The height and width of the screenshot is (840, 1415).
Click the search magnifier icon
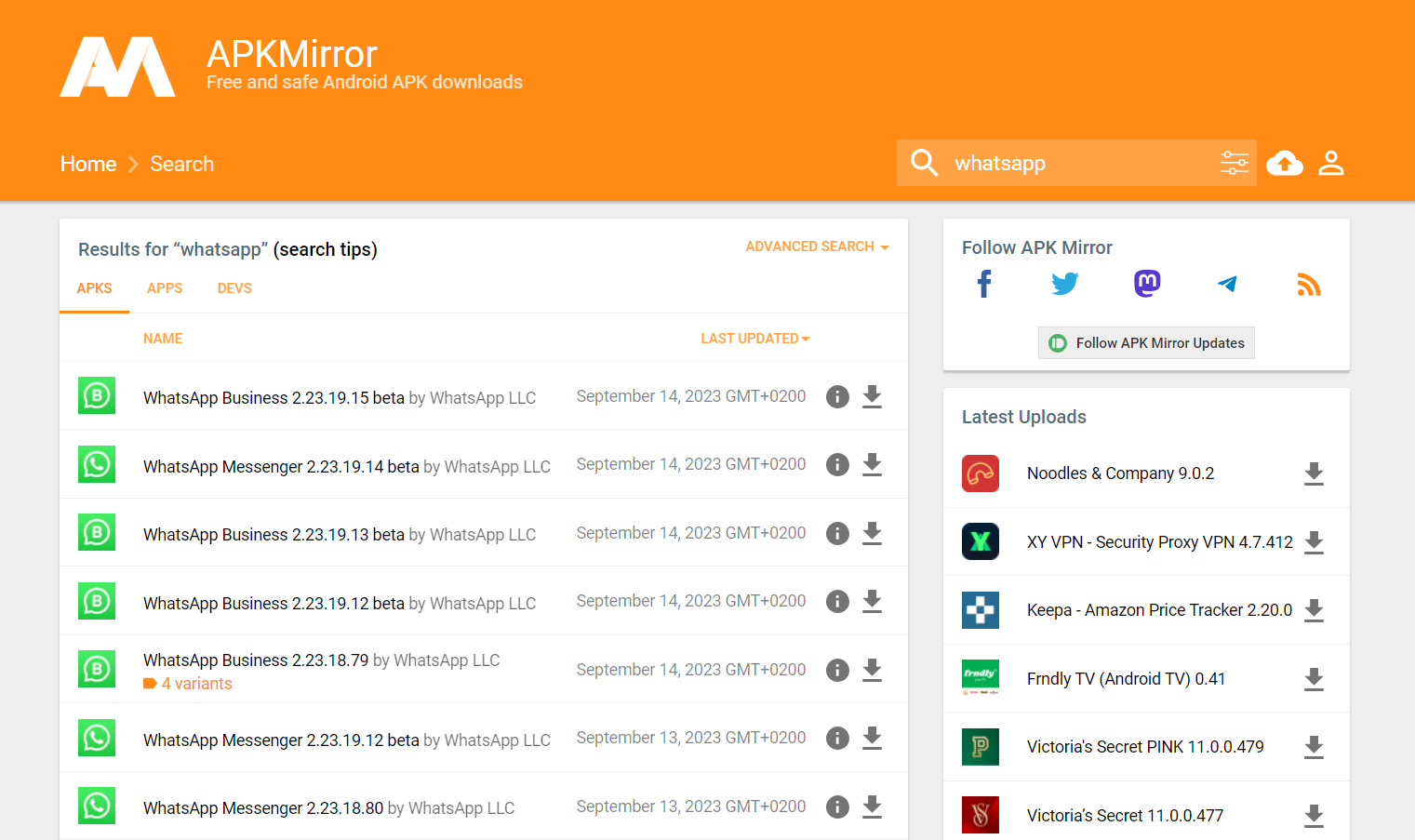924,163
